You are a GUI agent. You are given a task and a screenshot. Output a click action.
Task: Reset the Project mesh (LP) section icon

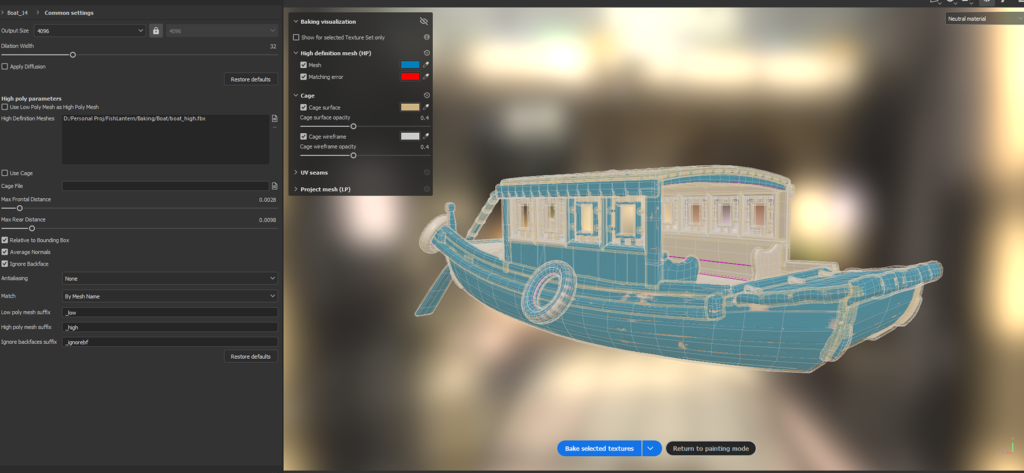point(426,189)
